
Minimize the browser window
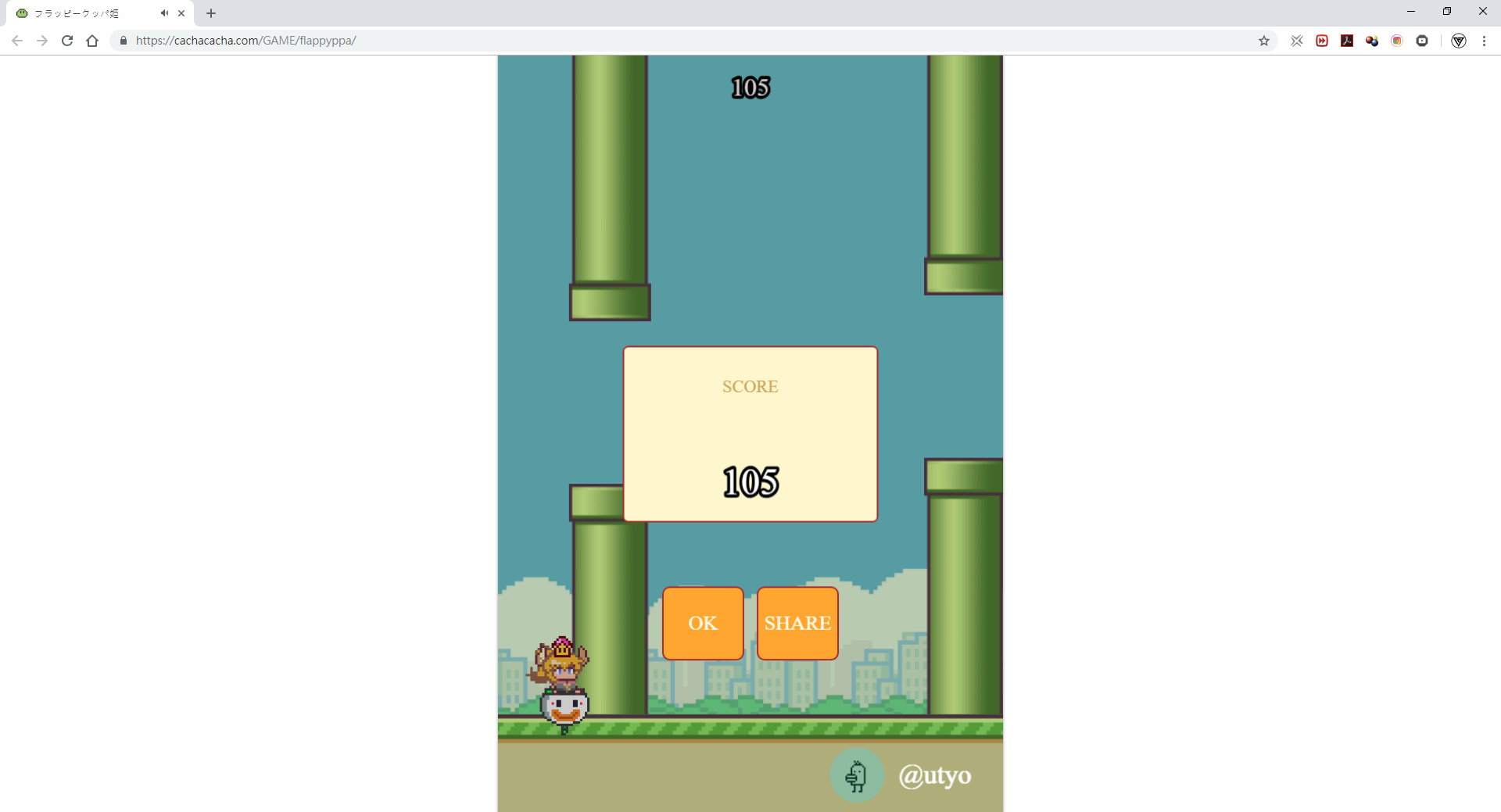coord(1411,12)
